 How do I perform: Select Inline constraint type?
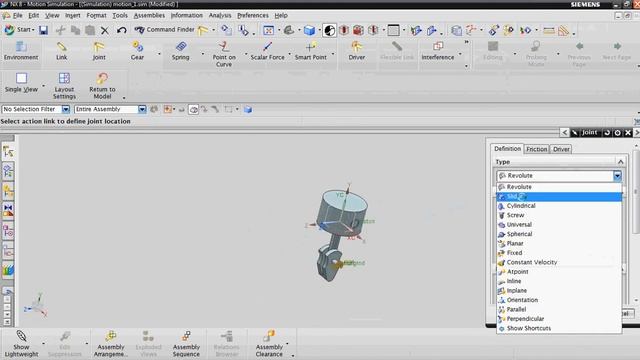pyautogui.click(x=559, y=281)
